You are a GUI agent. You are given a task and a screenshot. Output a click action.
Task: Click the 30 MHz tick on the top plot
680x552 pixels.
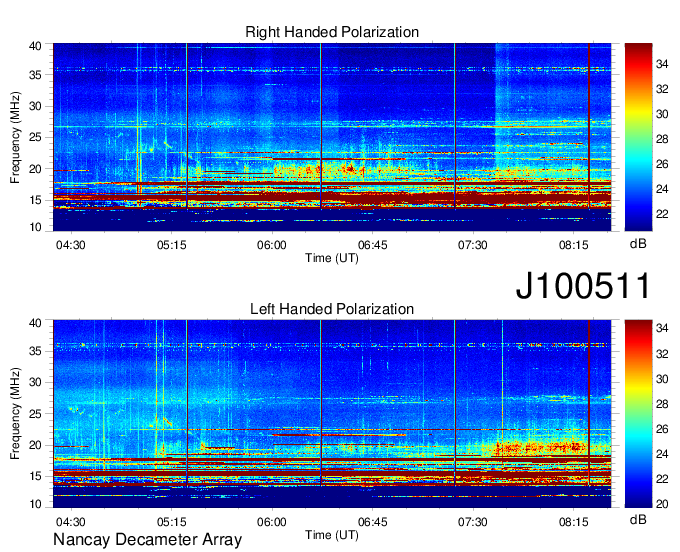pyautogui.click(x=35, y=106)
